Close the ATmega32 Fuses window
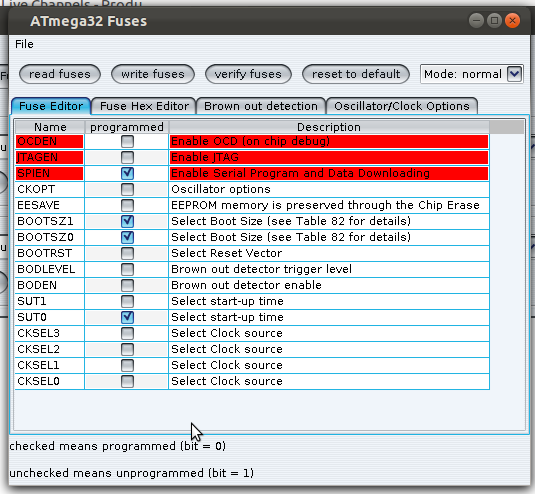The height and width of the screenshot is (494, 535). tap(512, 21)
